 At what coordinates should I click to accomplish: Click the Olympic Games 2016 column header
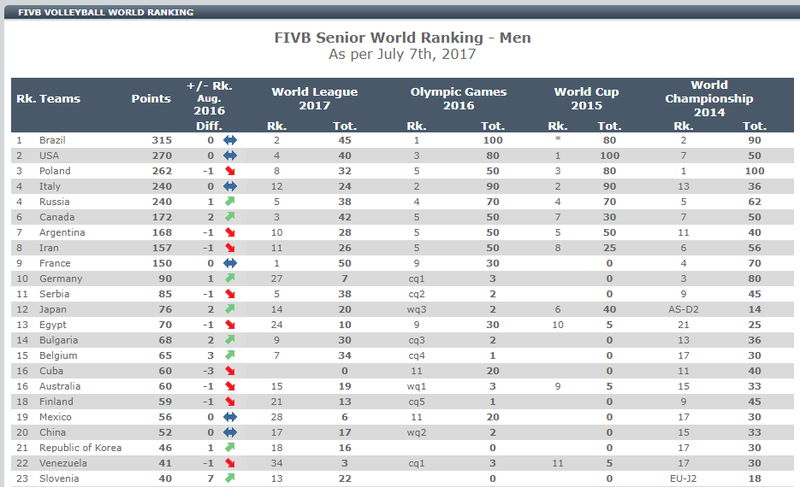point(458,98)
